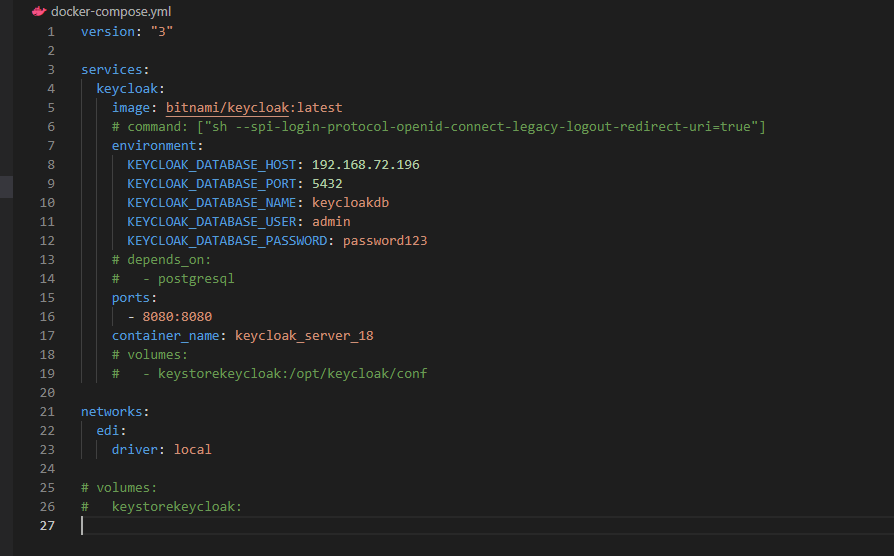
Task: Click the 'ports' key
Action: pyautogui.click(x=131, y=298)
